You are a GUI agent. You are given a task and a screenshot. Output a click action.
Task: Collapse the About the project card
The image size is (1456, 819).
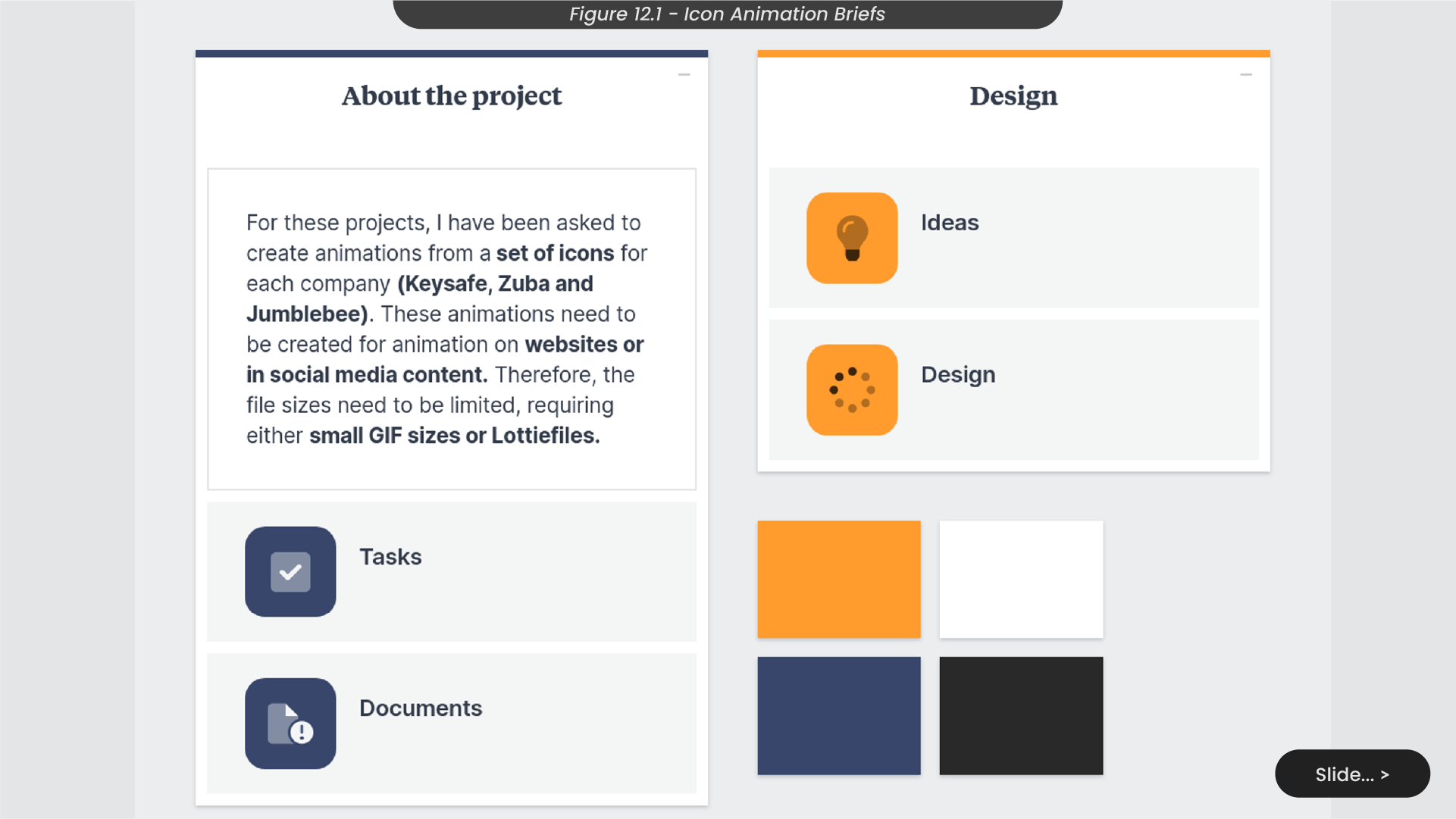[x=684, y=75]
